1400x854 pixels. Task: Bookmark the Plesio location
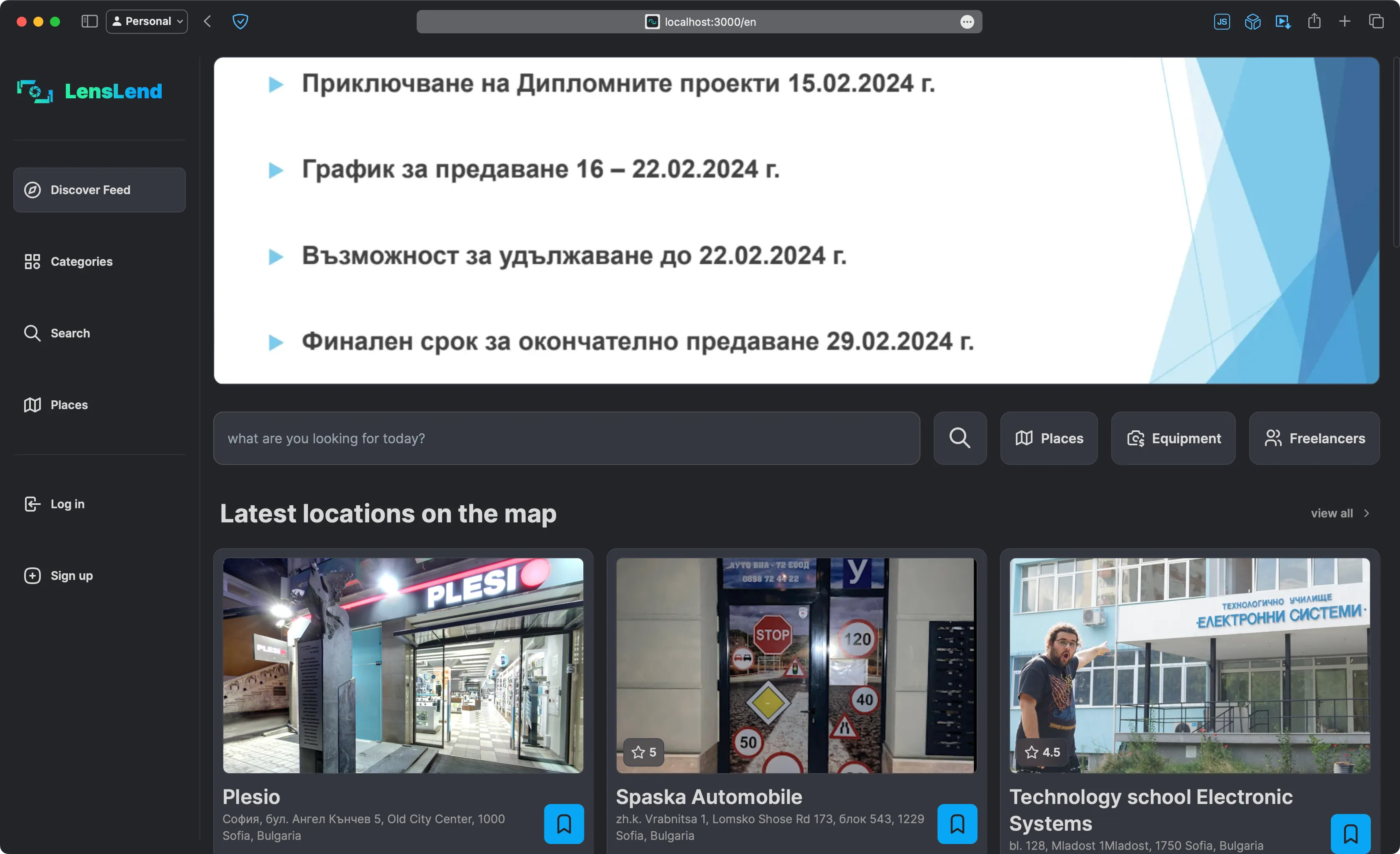click(x=564, y=823)
